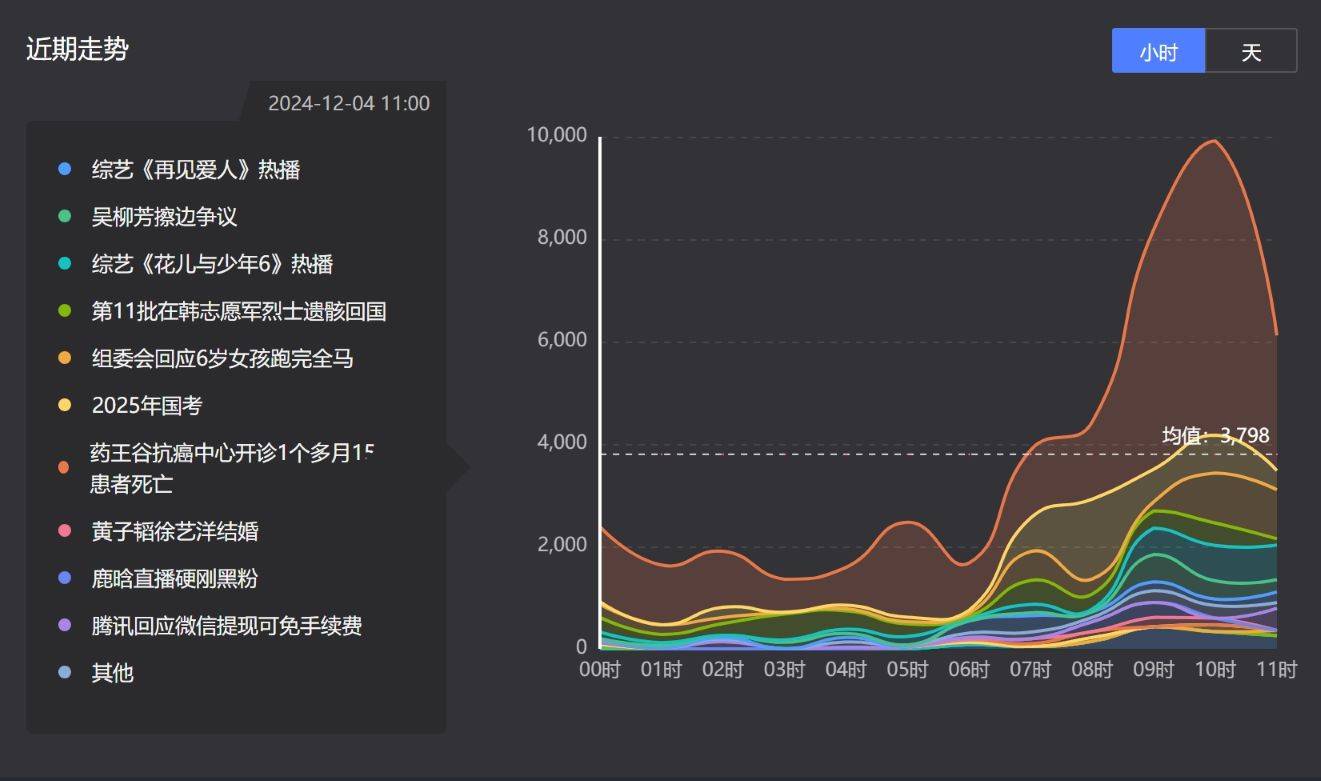Select legend item 第11批在韩志愿军烈士遗骸回国
The image size is (1321, 781).
pyautogui.click(x=239, y=311)
